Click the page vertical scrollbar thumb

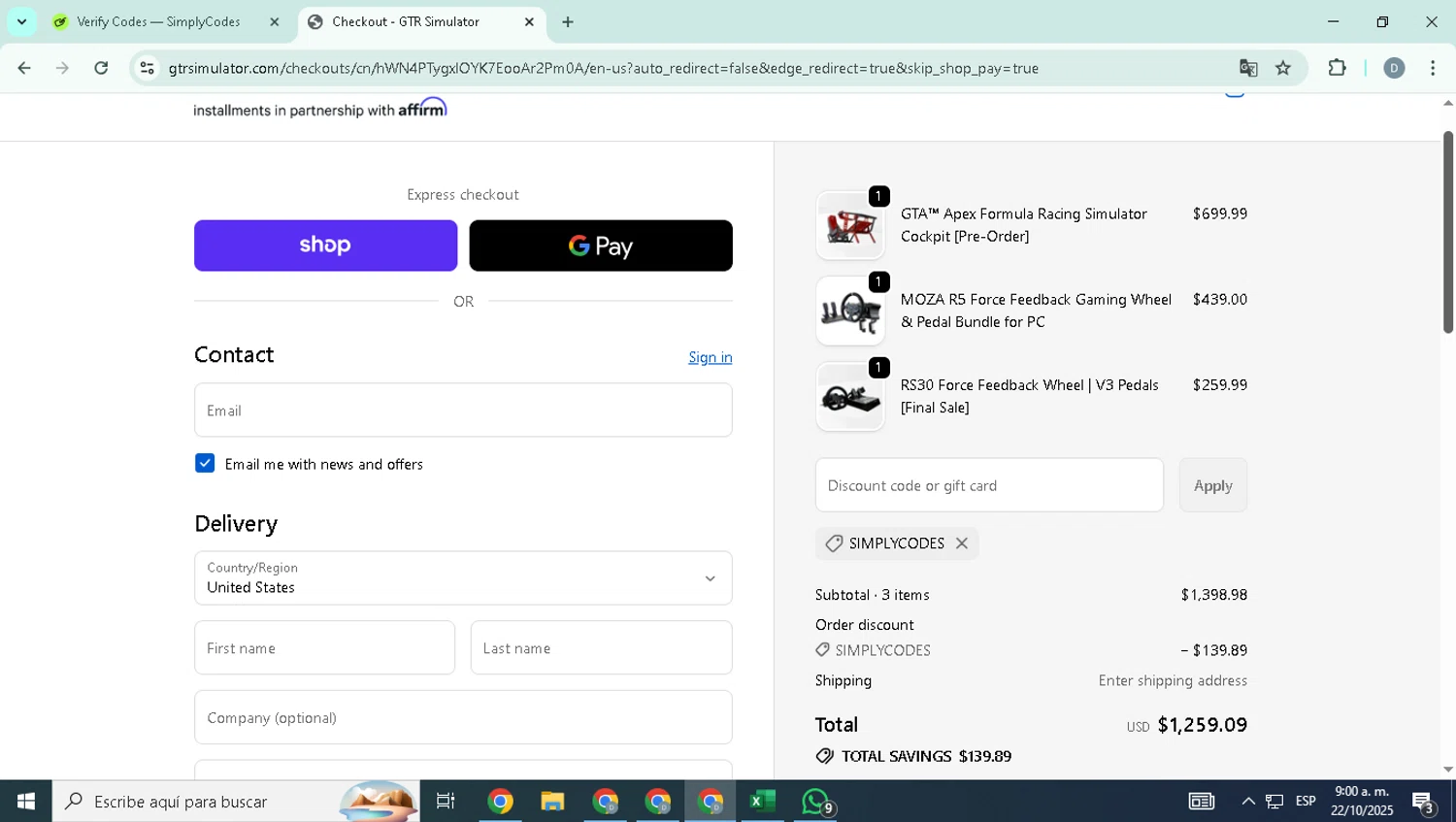pyautogui.click(x=1448, y=231)
